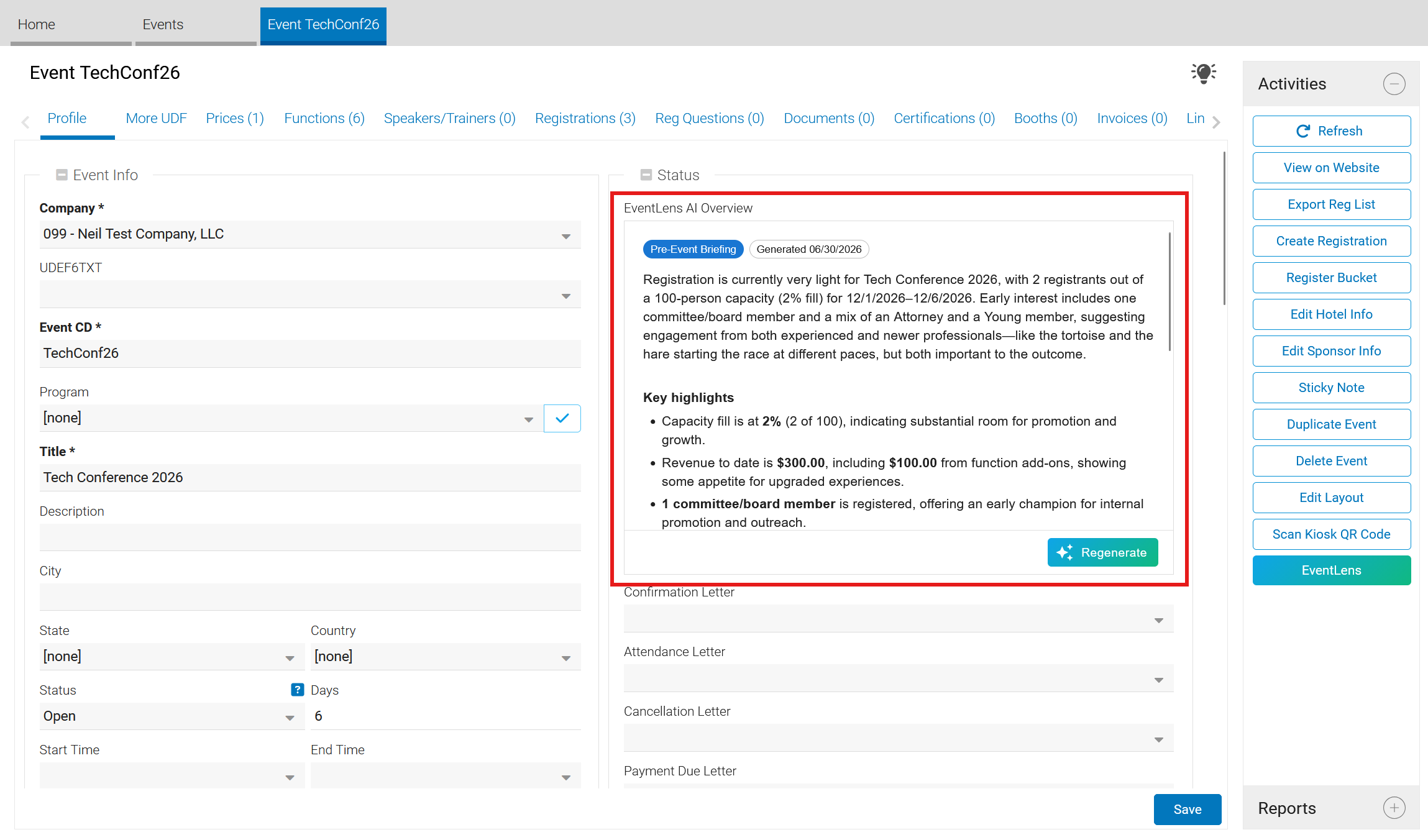Viewport: 1428px width, 840px height.
Task: Click the AI Overview scrollbar
Action: (1169, 292)
